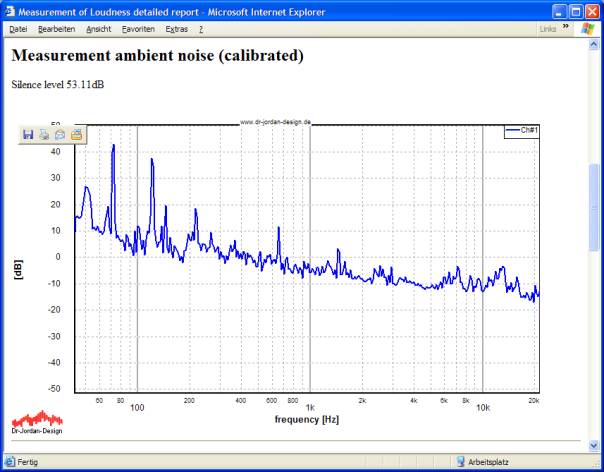The height and width of the screenshot is (472, 604).
Task: Open the Extras menu
Action: pos(176,29)
